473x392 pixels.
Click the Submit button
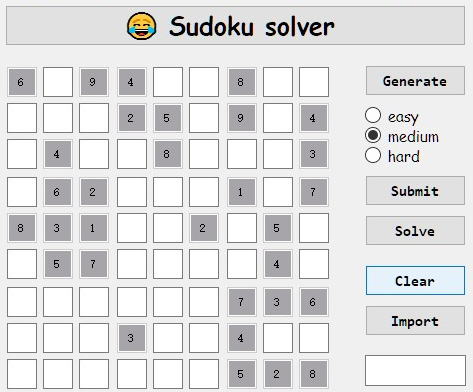point(415,191)
